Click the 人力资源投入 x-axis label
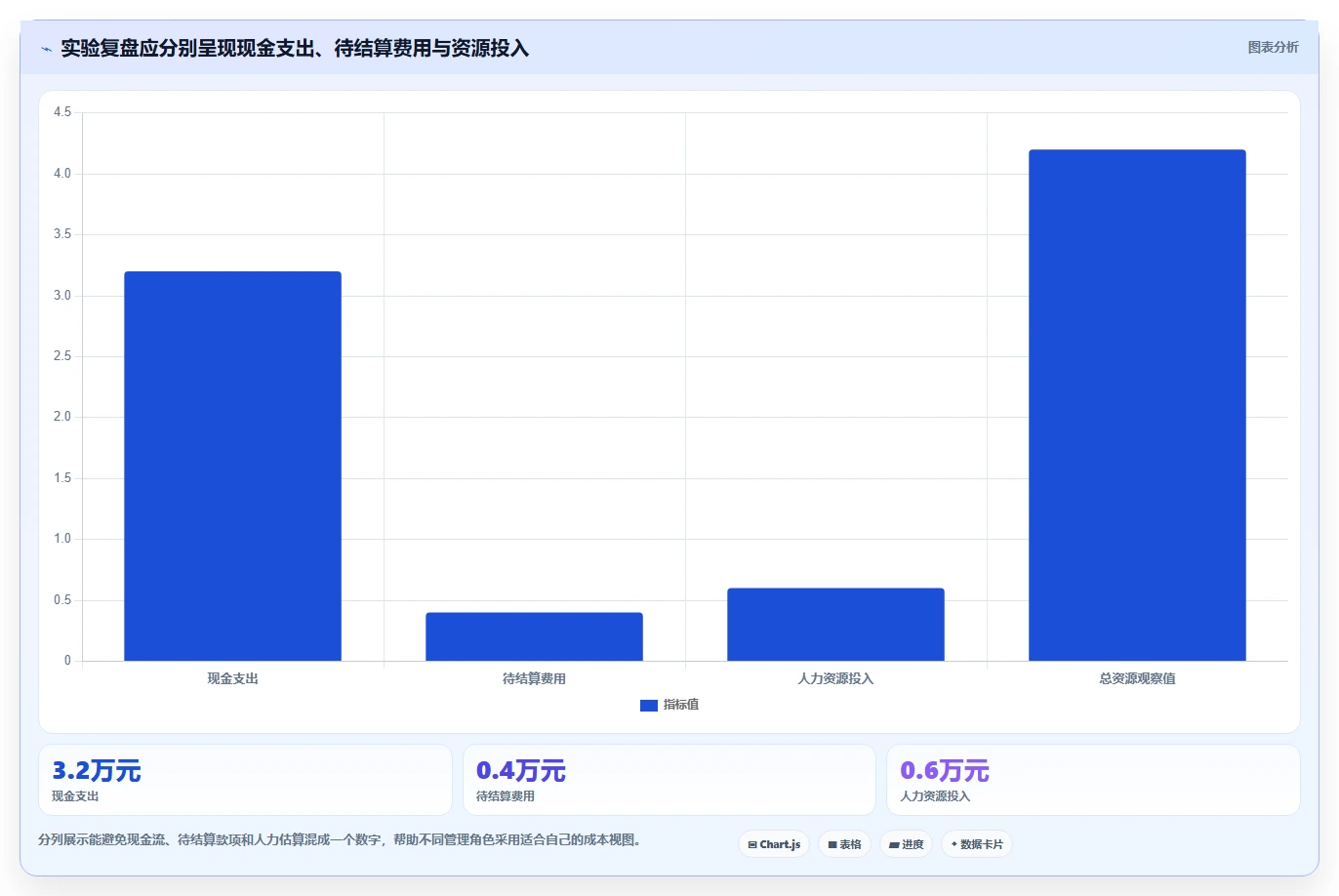 (x=835, y=678)
